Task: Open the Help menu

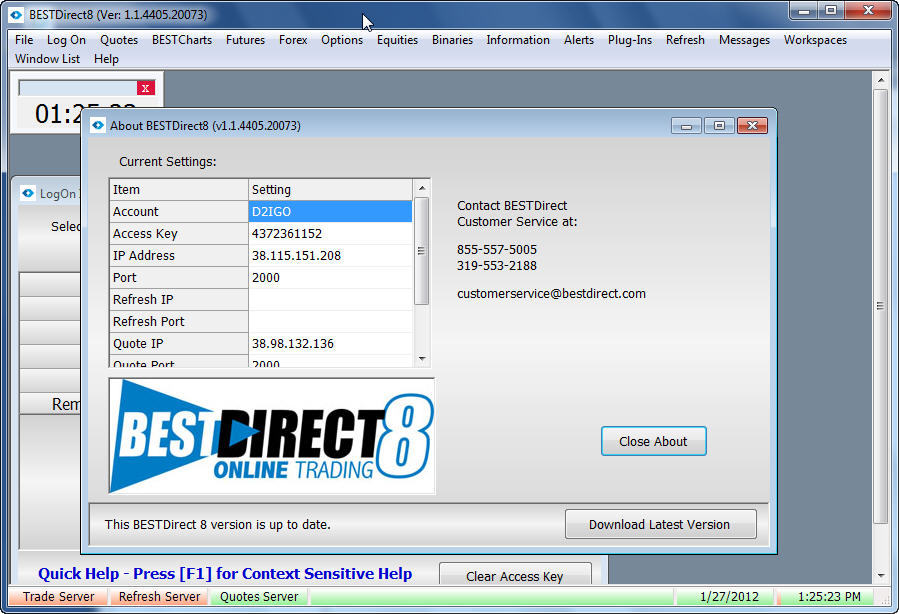Action: (x=106, y=59)
